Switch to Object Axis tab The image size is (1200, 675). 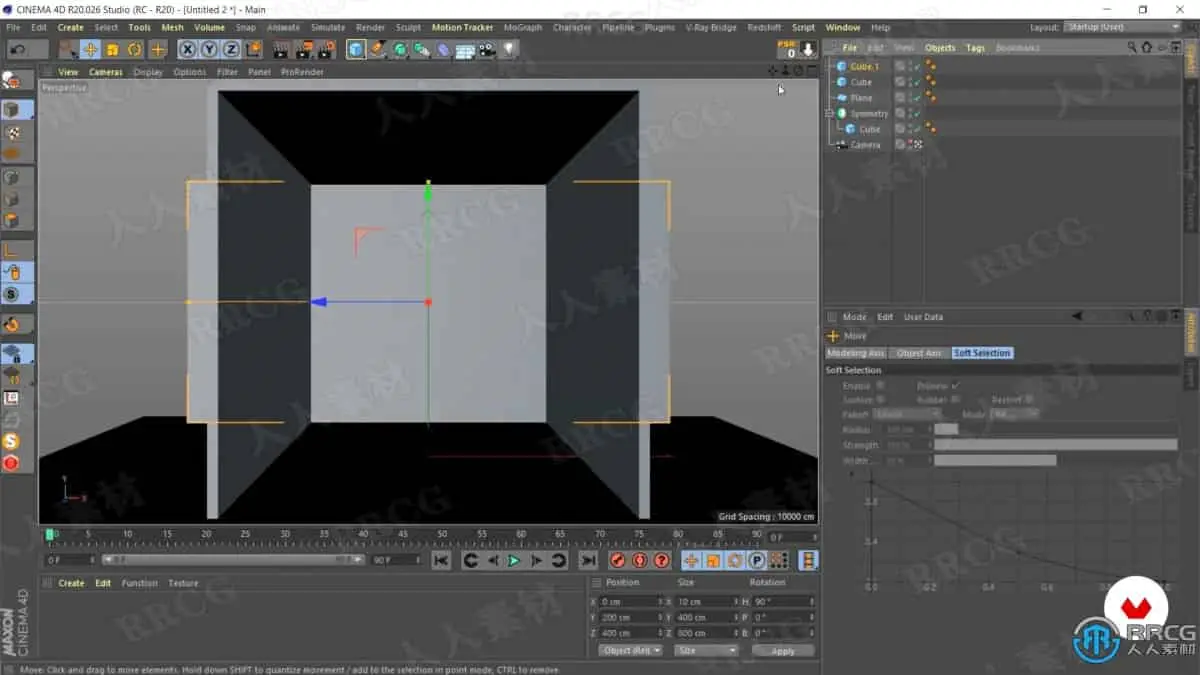coord(919,353)
